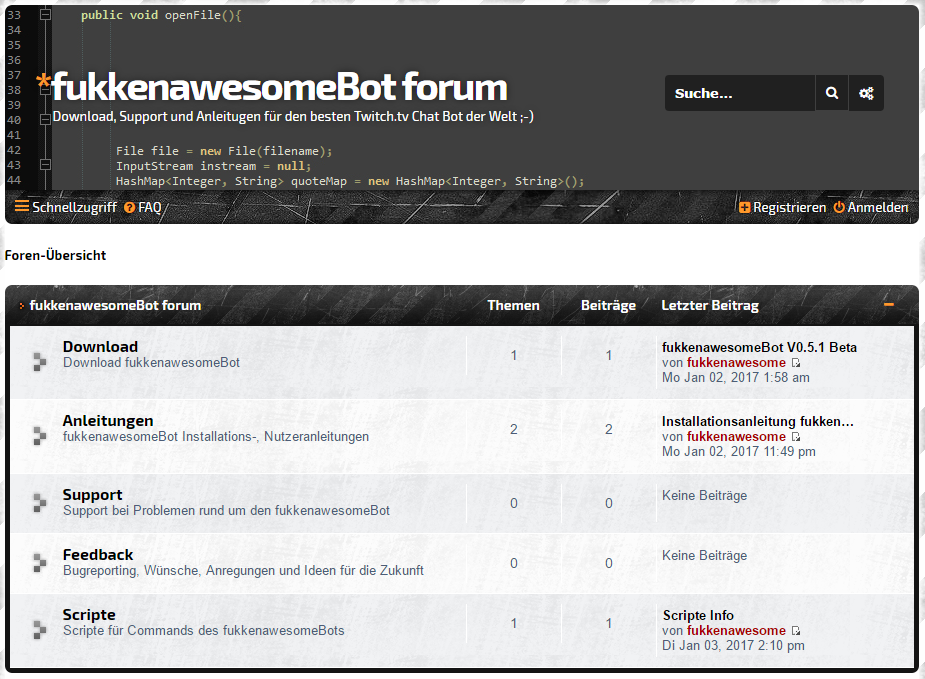This screenshot has width=925, height=679.
Task: View latest post icon in Download row
Action: click(796, 363)
